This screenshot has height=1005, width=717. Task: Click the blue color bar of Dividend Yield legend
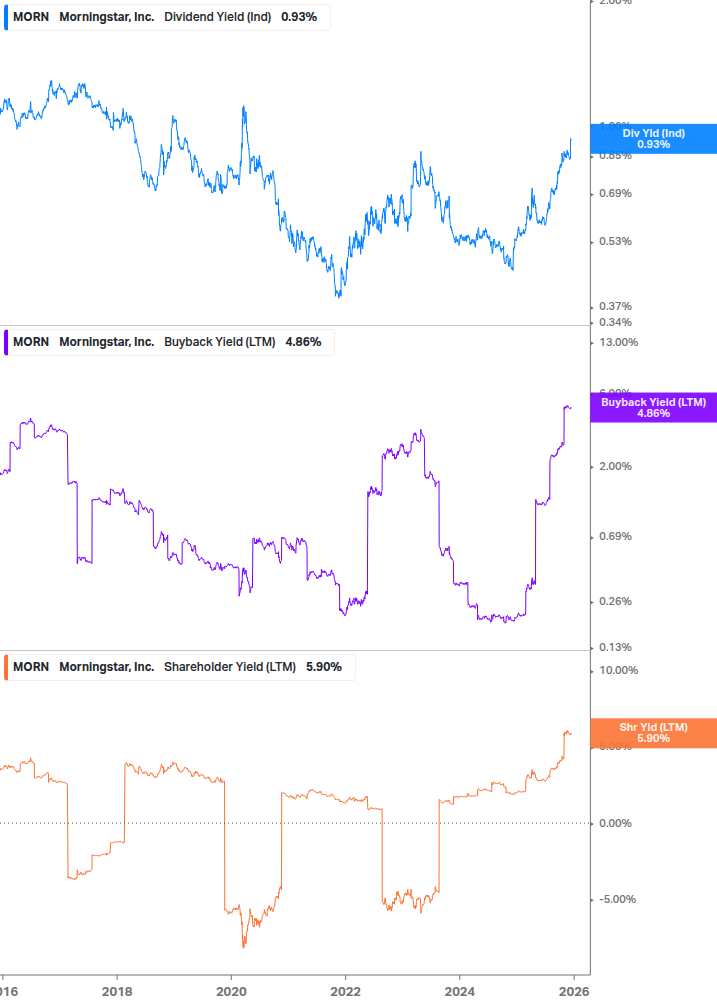[6, 17]
